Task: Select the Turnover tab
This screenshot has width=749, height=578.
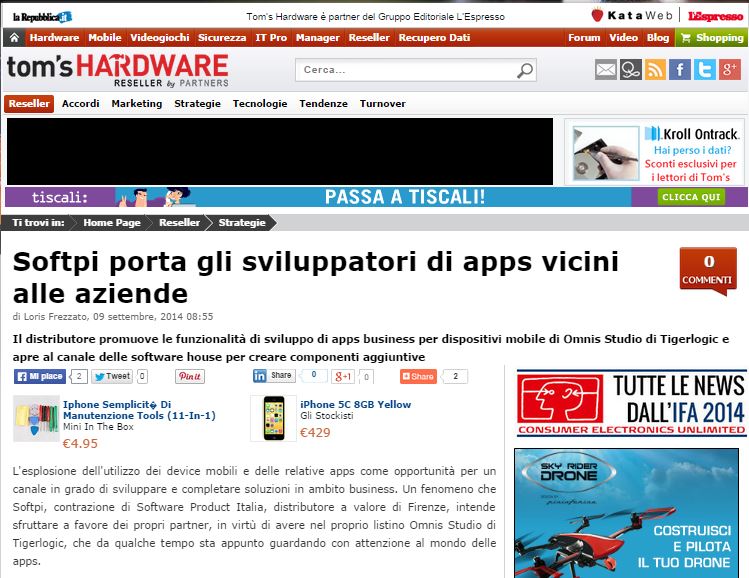Action: (x=383, y=104)
